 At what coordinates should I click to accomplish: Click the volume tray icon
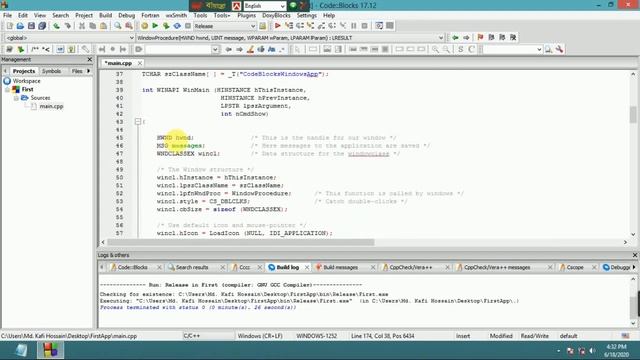coord(592,351)
